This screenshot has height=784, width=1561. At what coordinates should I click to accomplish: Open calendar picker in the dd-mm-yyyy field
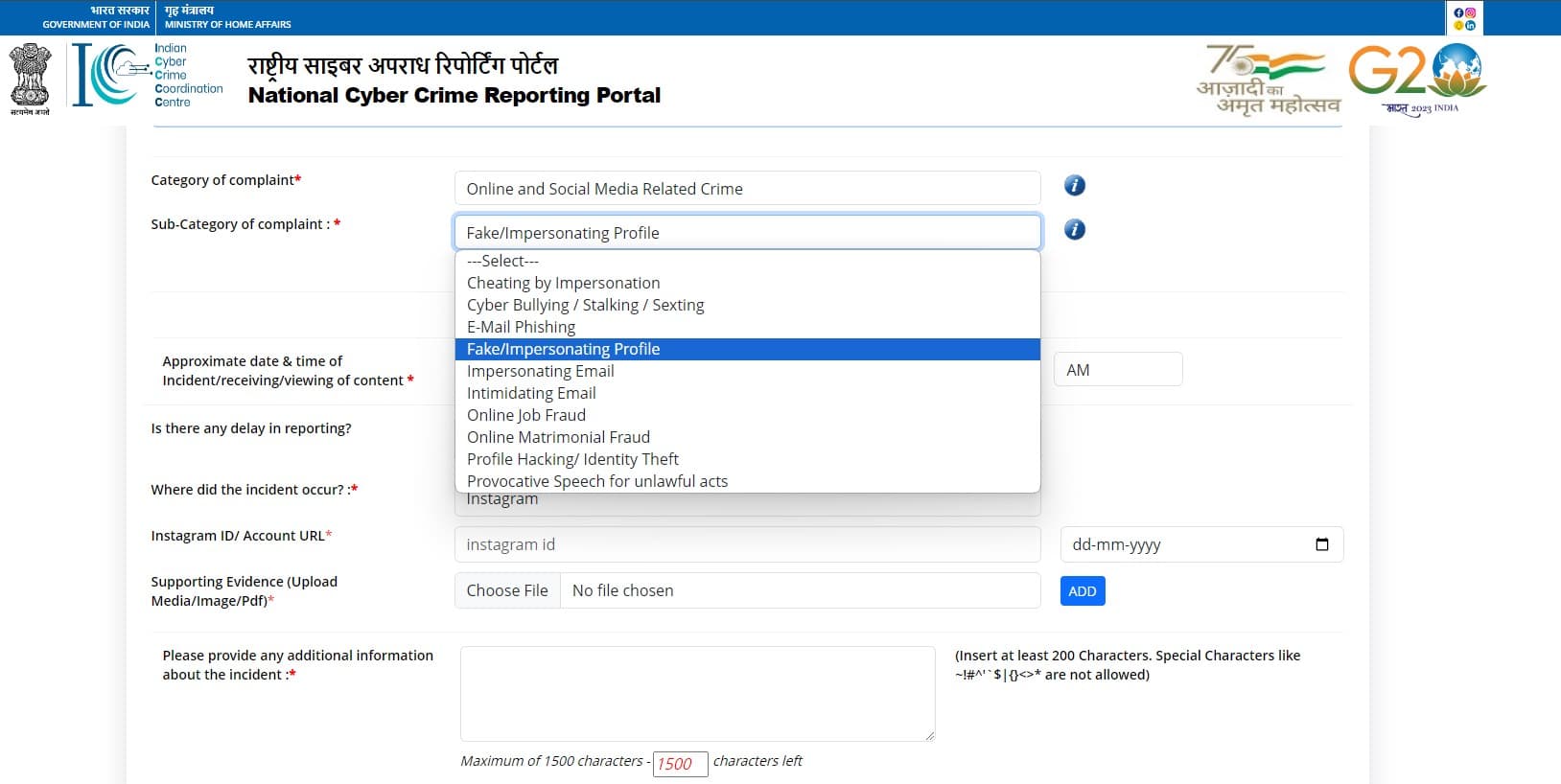(1322, 544)
